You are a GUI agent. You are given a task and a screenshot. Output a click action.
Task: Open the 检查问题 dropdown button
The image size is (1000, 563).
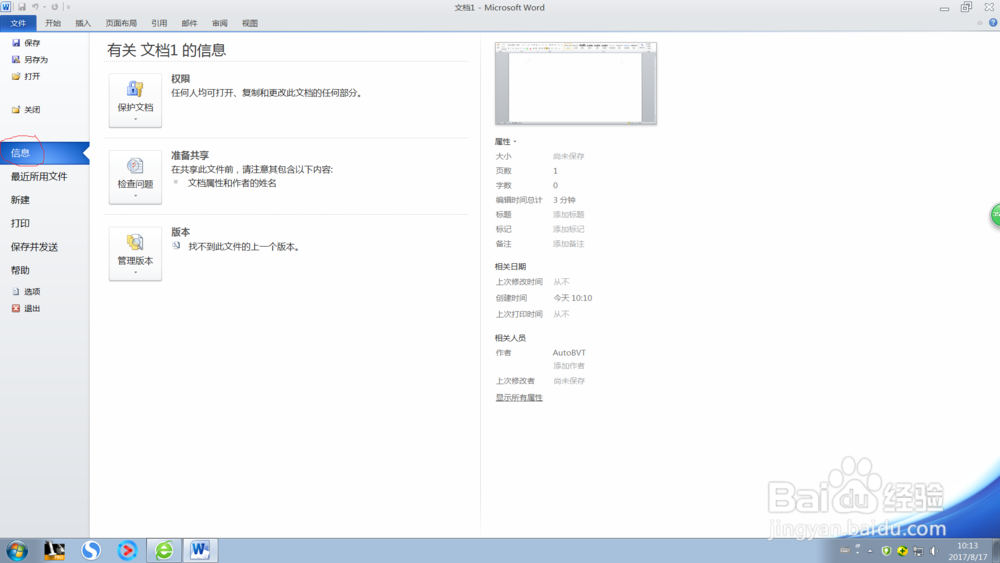135,177
